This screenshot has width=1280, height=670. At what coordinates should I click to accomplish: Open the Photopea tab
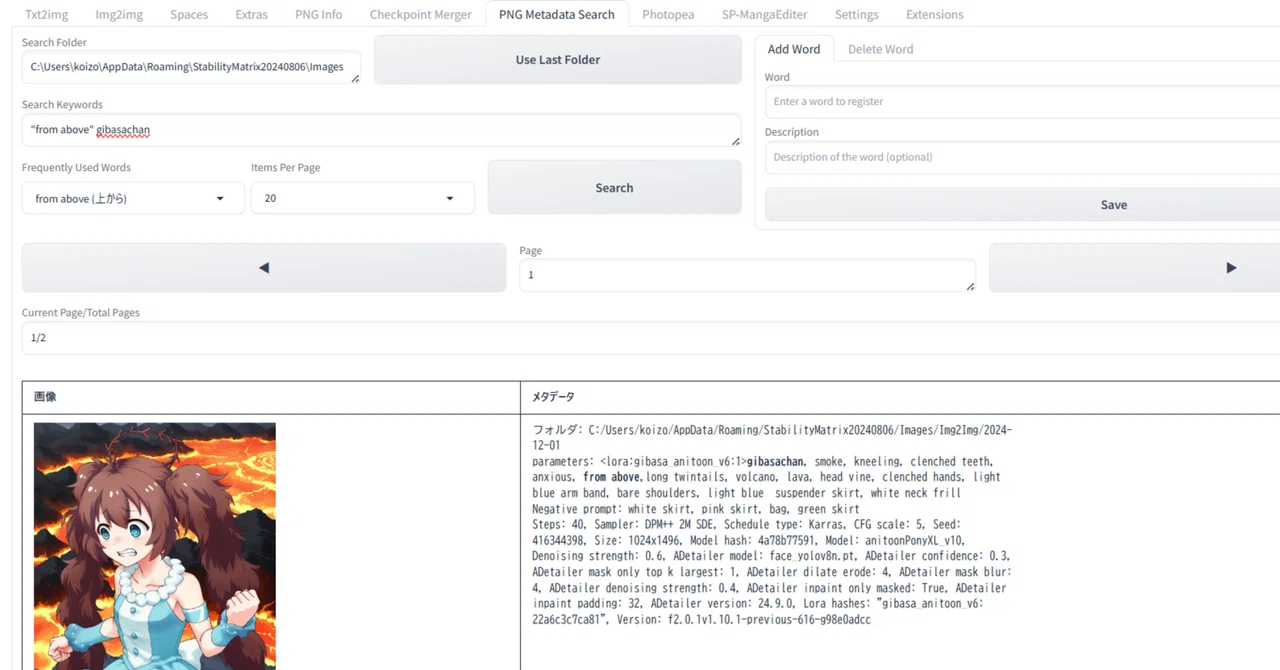coord(668,15)
